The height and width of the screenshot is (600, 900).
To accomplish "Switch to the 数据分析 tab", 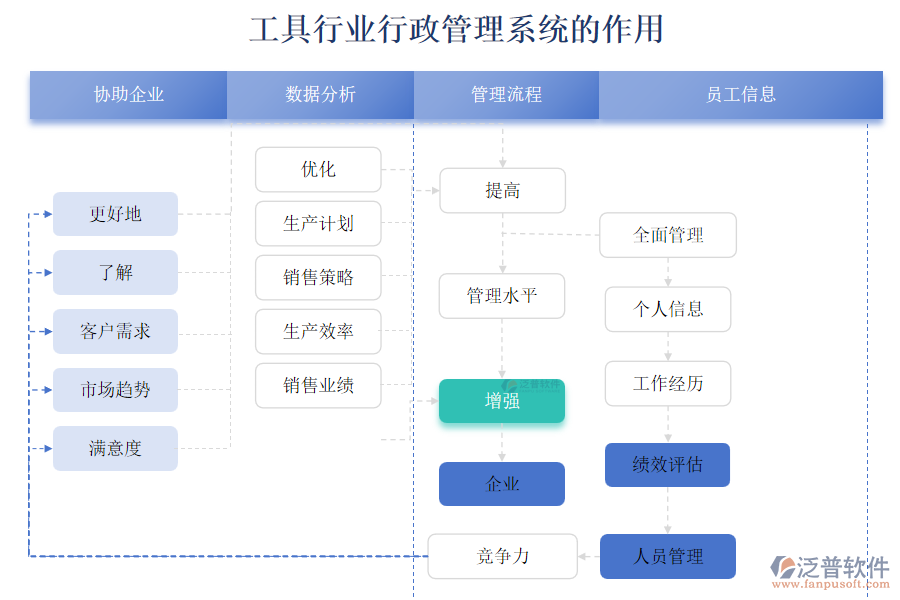I will pyautogui.click(x=320, y=95).
